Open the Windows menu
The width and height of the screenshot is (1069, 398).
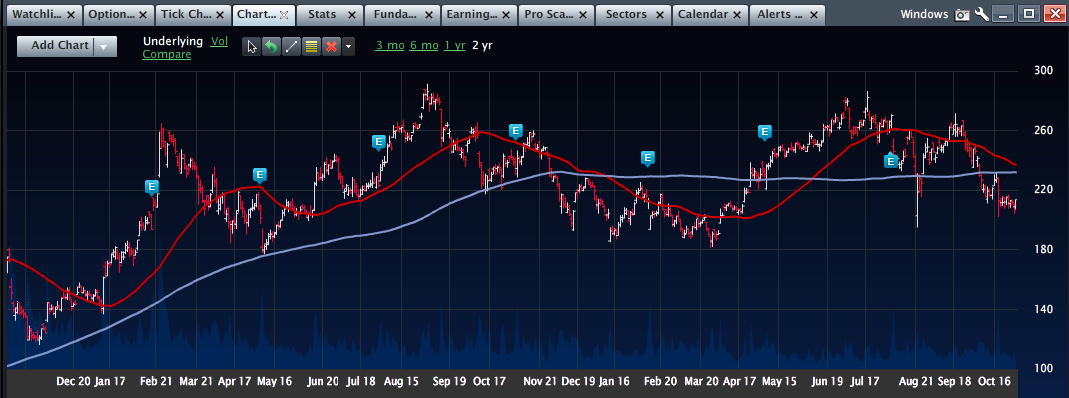click(924, 14)
